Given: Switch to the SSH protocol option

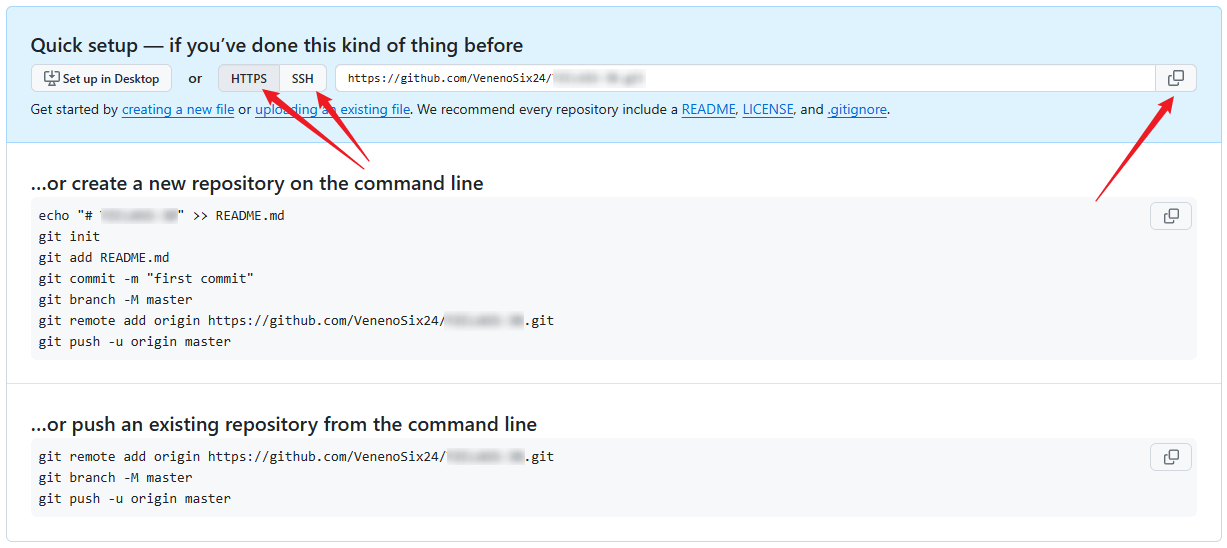Looking at the screenshot, I should click(302, 78).
